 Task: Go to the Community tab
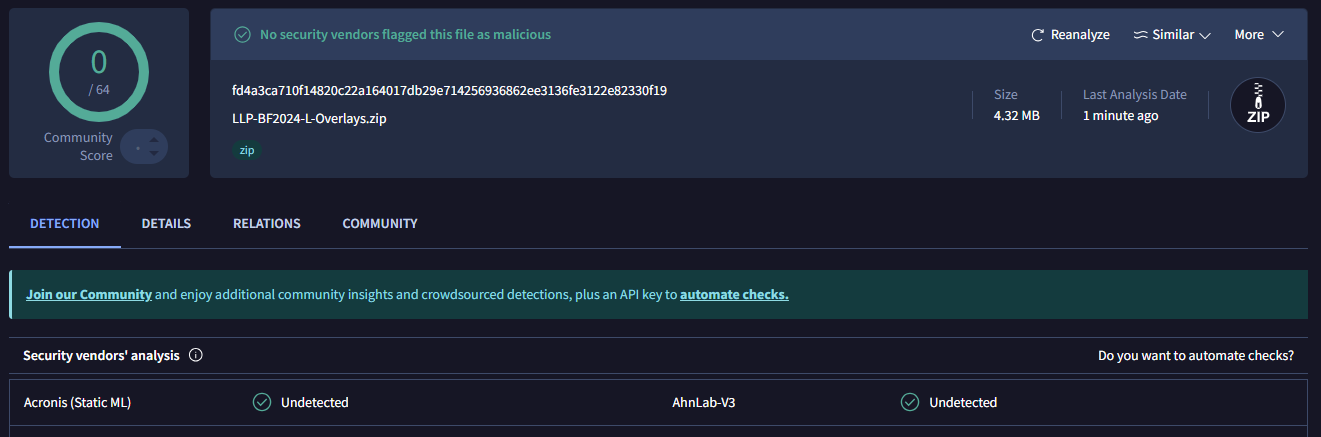click(380, 223)
